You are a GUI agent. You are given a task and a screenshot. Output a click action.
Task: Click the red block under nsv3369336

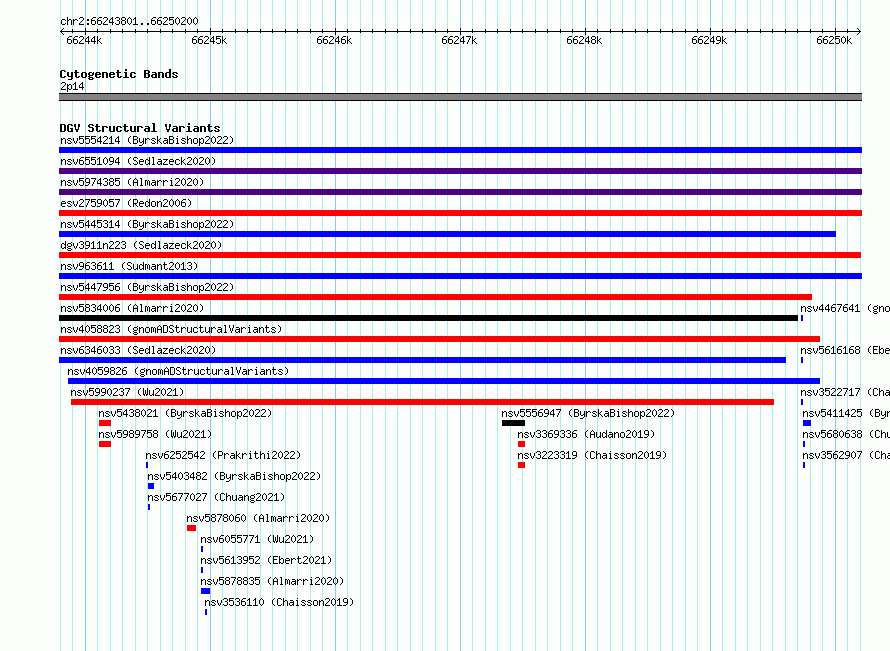pos(522,444)
